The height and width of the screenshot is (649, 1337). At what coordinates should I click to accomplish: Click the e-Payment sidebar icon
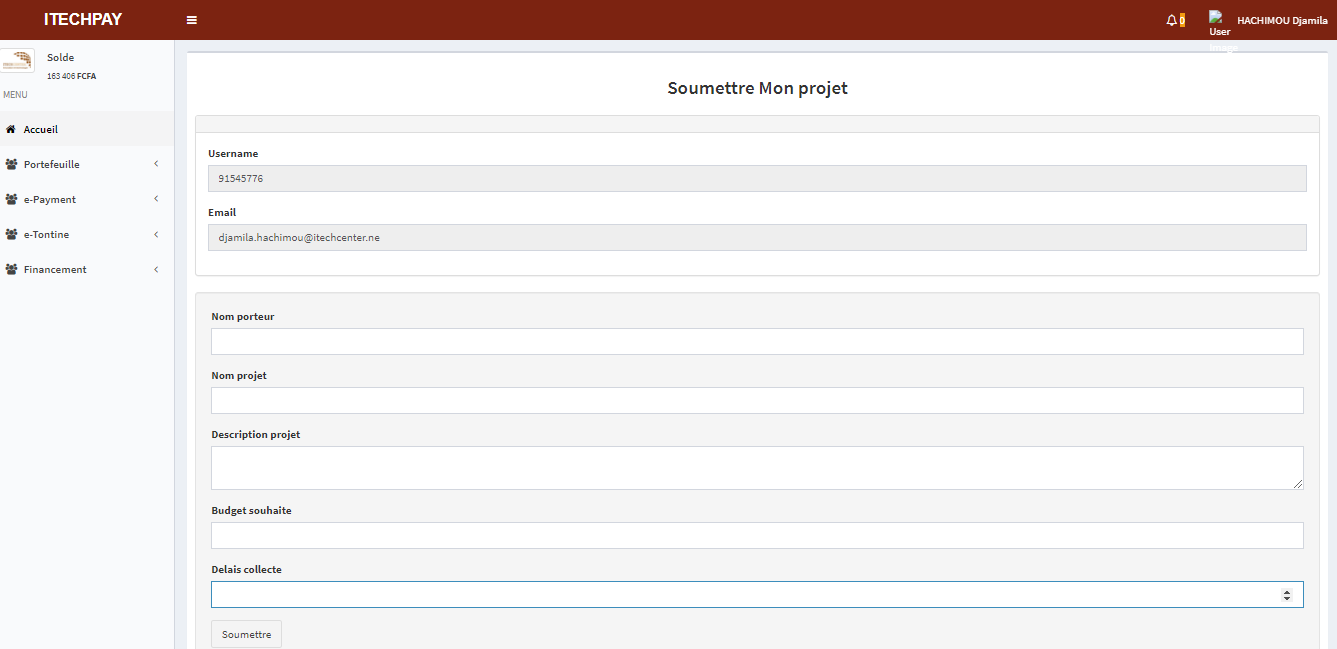pos(11,199)
